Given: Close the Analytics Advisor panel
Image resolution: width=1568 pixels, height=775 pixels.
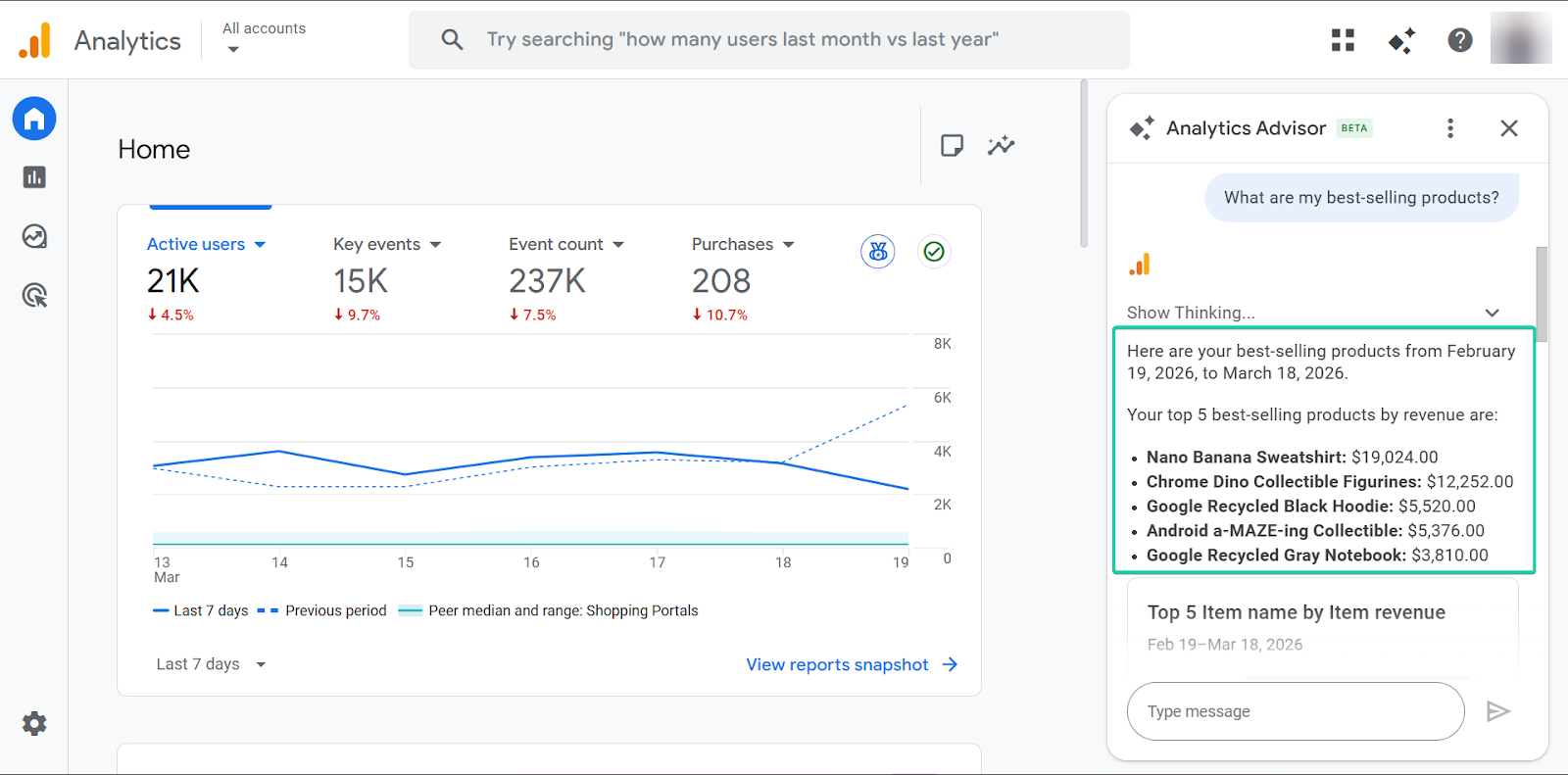Looking at the screenshot, I should tap(1509, 128).
